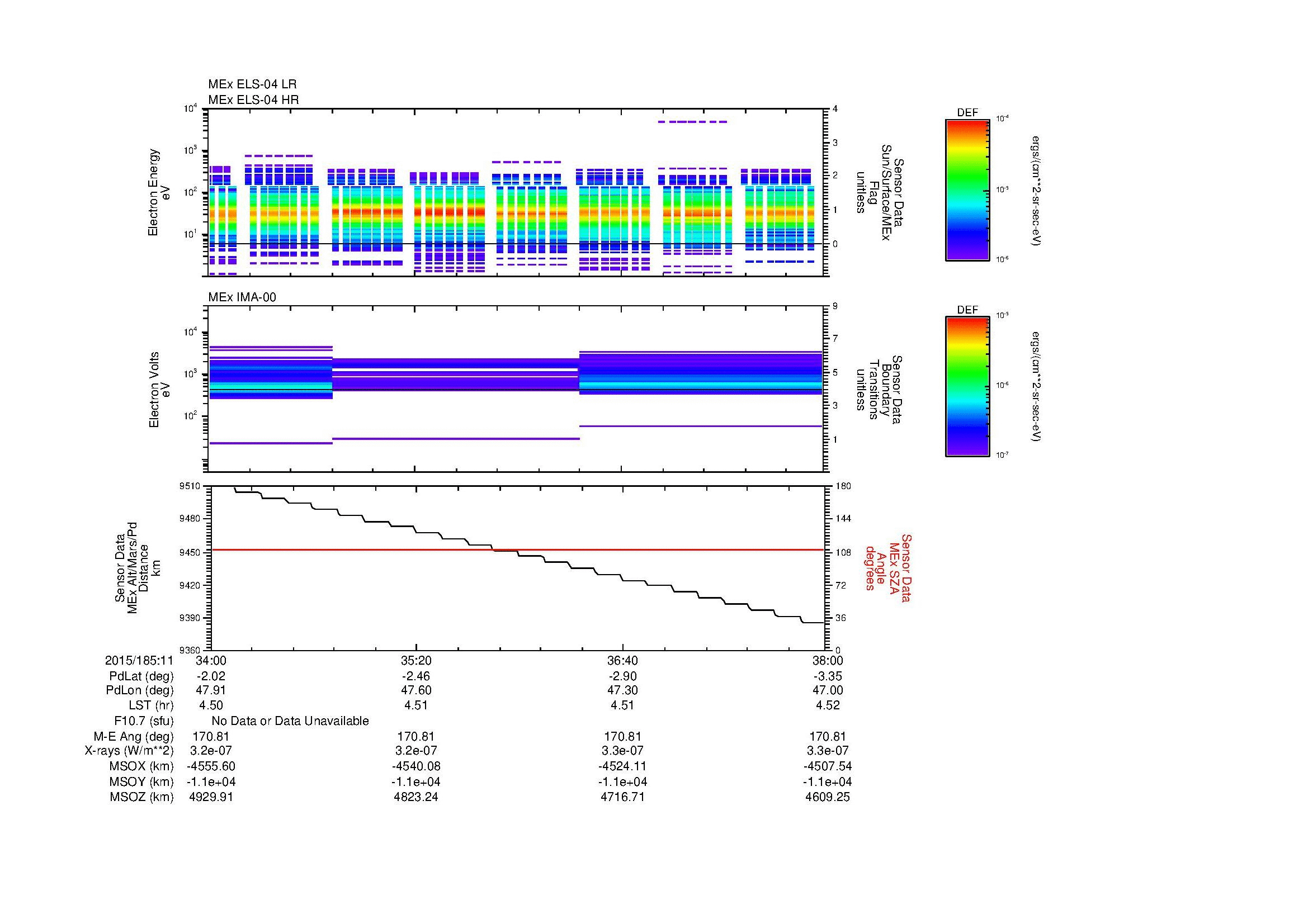Click the 'F10.7 (sfu)' row label
Viewport: 1308px width, 924px height.
tap(144, 721)
